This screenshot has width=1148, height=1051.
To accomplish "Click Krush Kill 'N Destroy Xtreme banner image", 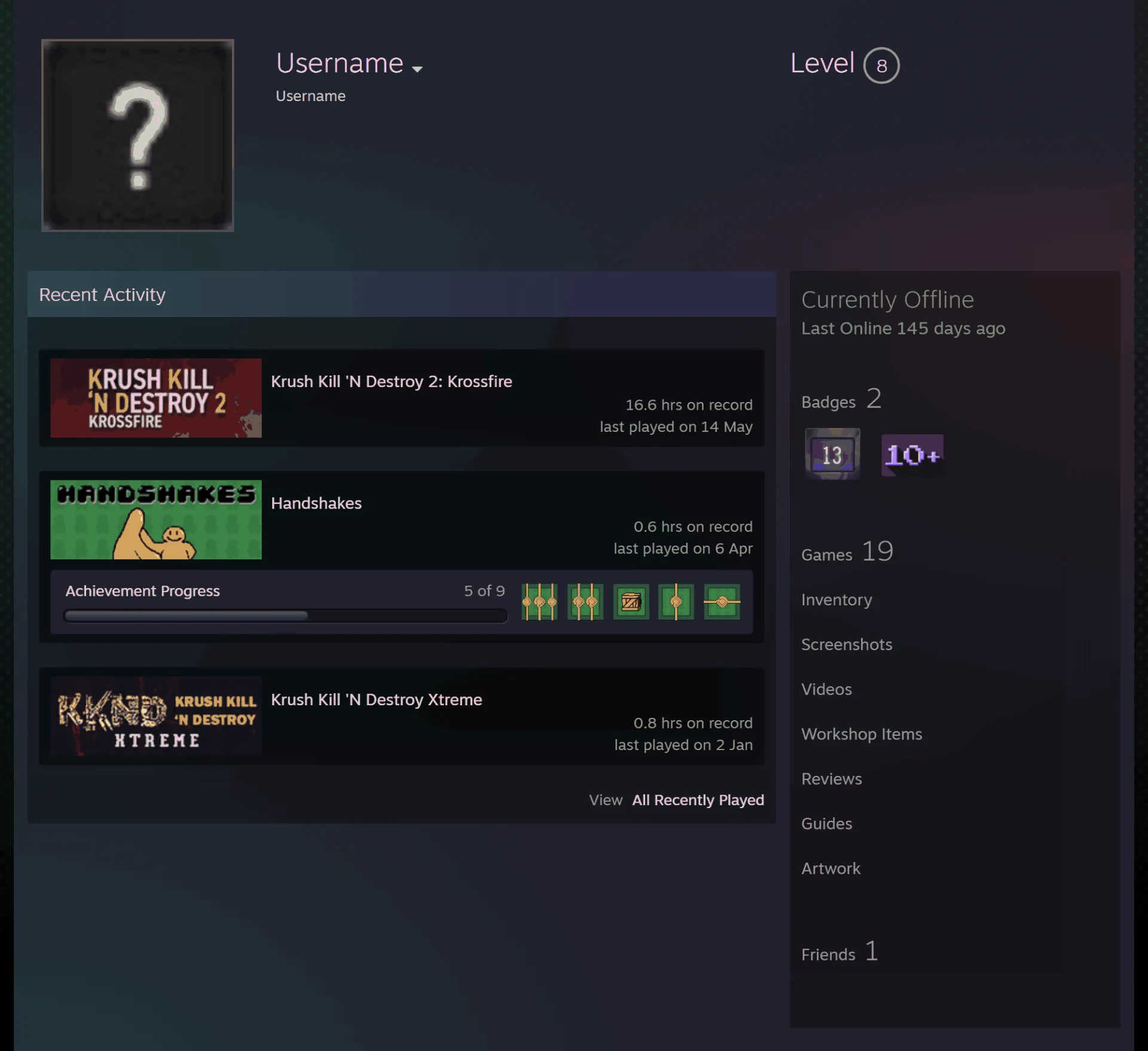I will [x=156, y=716].
